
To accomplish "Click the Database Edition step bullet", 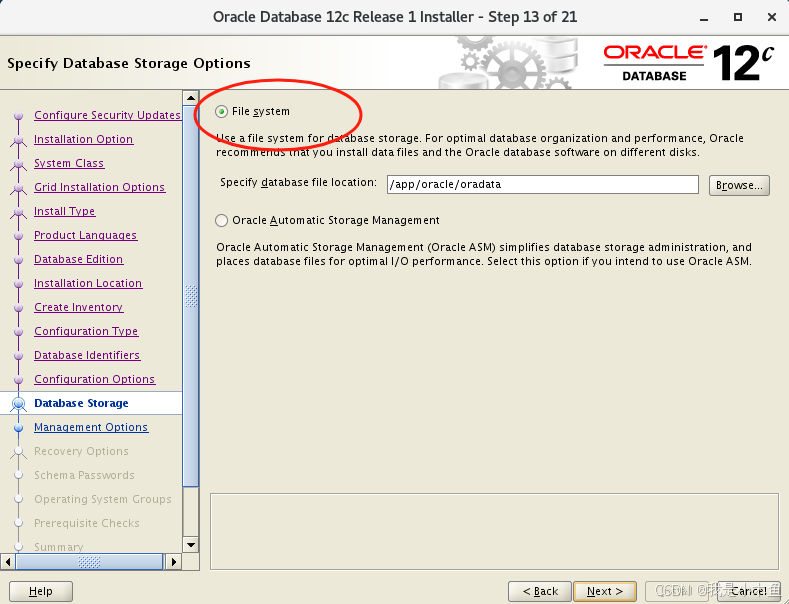I will point(19,260).
